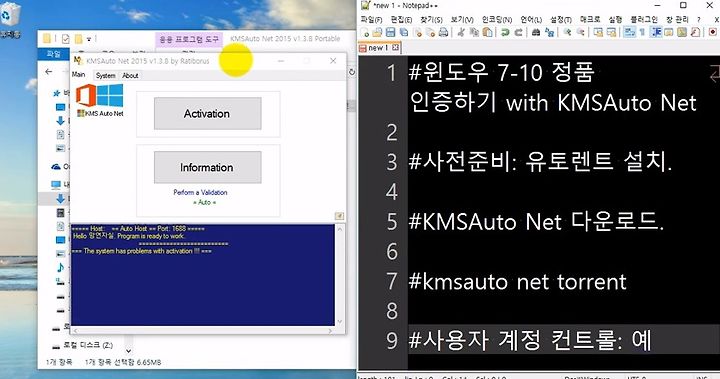Screen dimensions: 720x379
Task: Click the Zoom In magnifier icon
Action: click(x=568, y=32)
